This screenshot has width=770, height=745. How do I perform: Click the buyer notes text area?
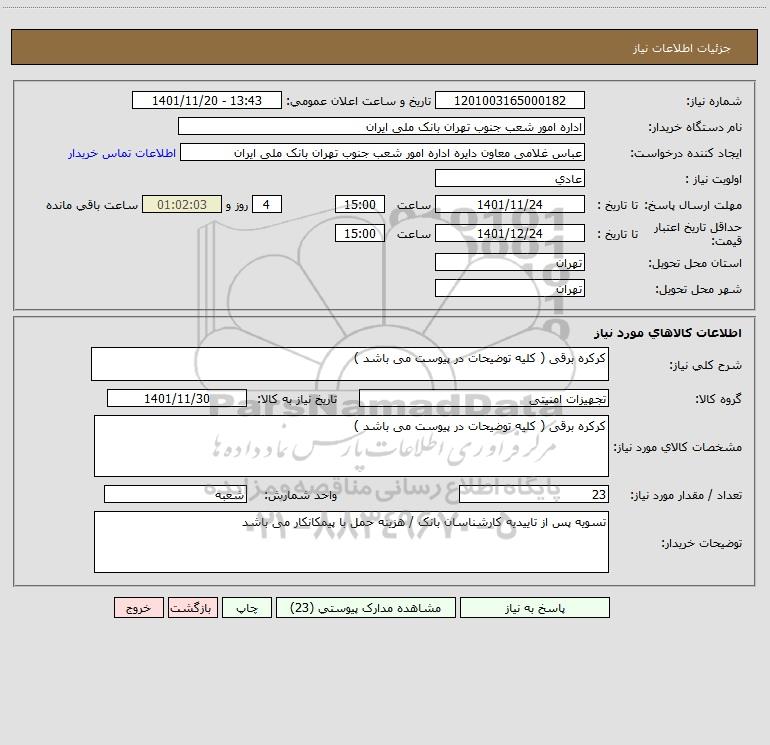coord(351,542)
